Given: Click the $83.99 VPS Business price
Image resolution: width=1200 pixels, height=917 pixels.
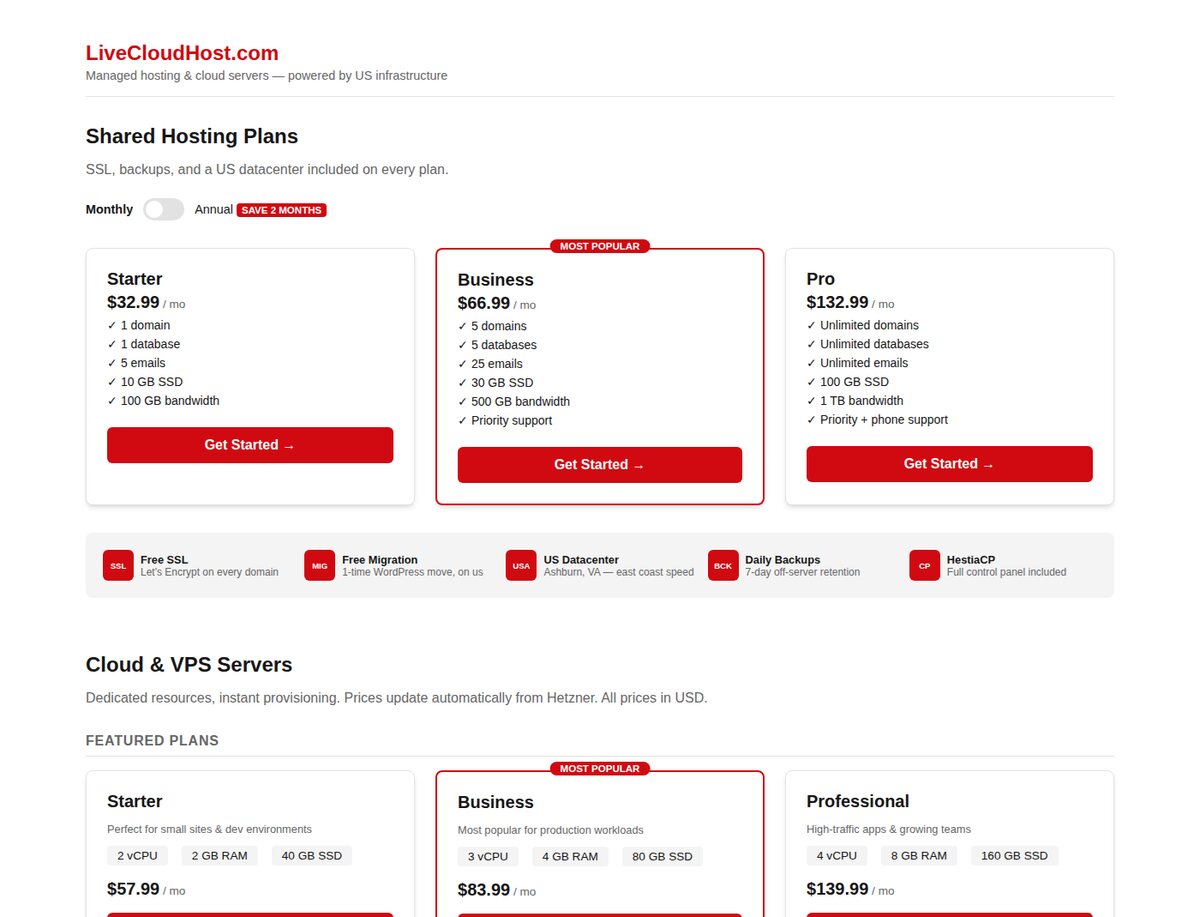Looking at the screenshot, I should pyautogui.click(x=484, y=890).
